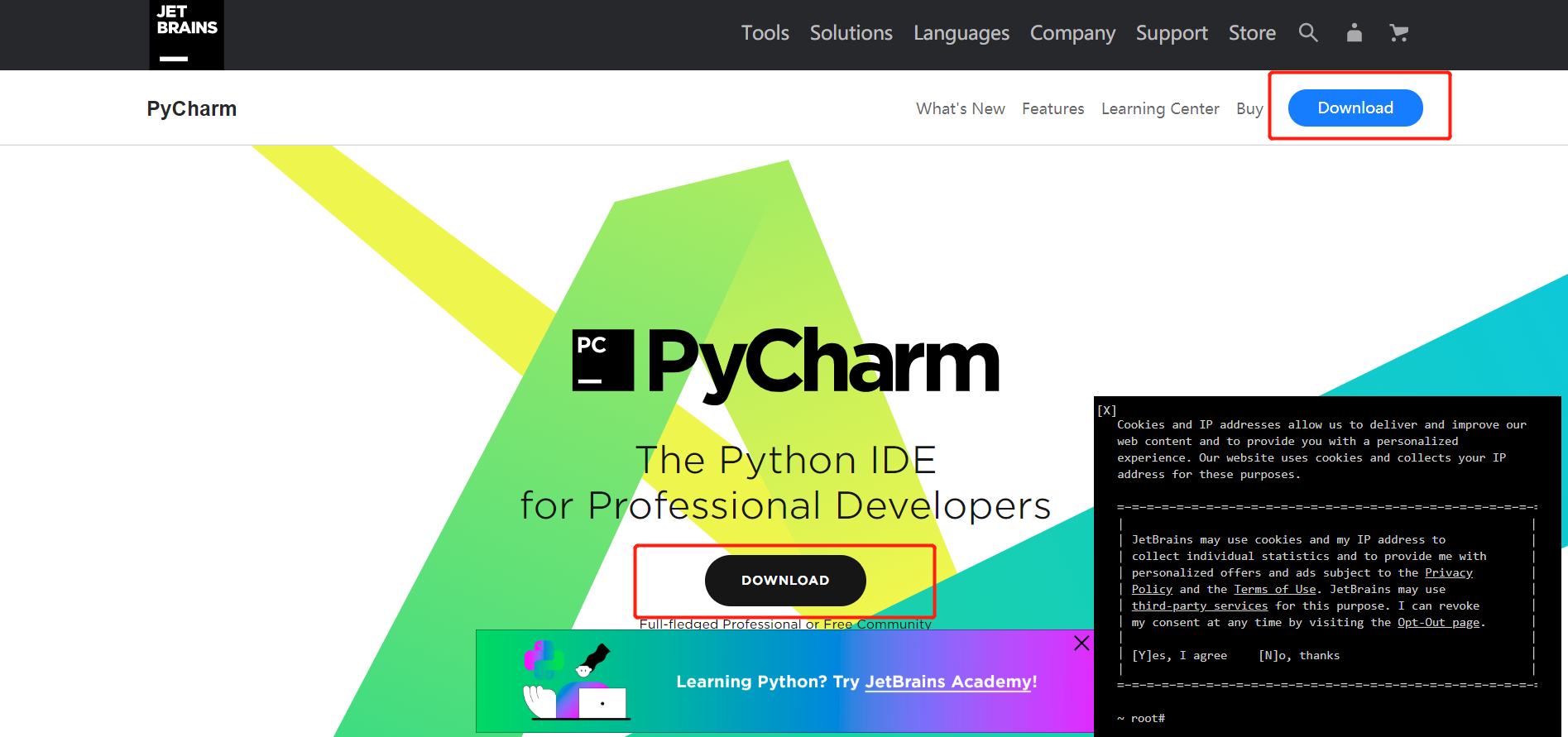Image resolution: width=1568 pixels, height=737 pixels.
Task: Close the JetBrains Academy banner
Action: click(x=1081, y=643)
